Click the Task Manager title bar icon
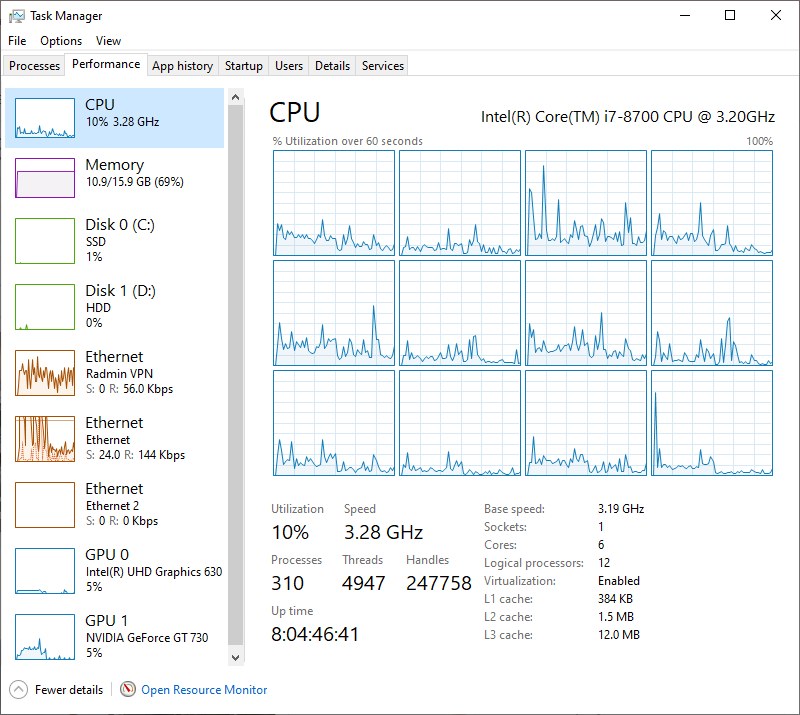Screen dimensions: 800x715 [x=16, y=16]
